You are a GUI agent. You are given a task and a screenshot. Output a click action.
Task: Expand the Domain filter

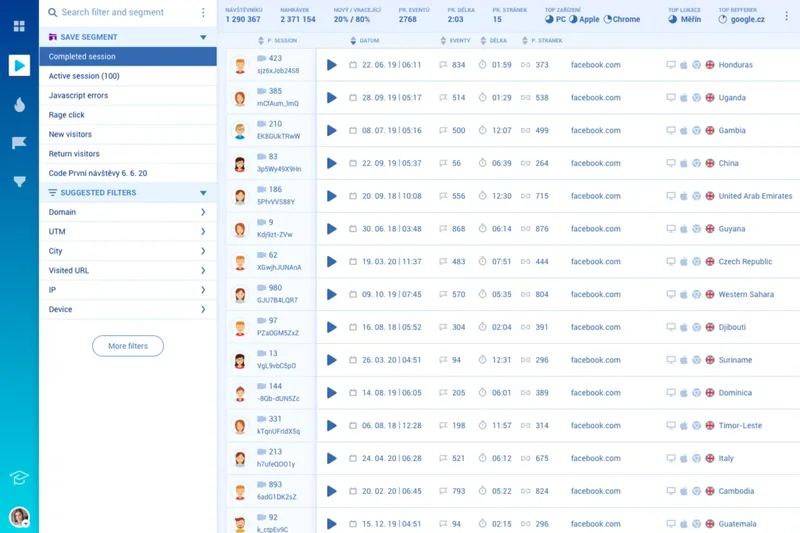tap(203, 212)
